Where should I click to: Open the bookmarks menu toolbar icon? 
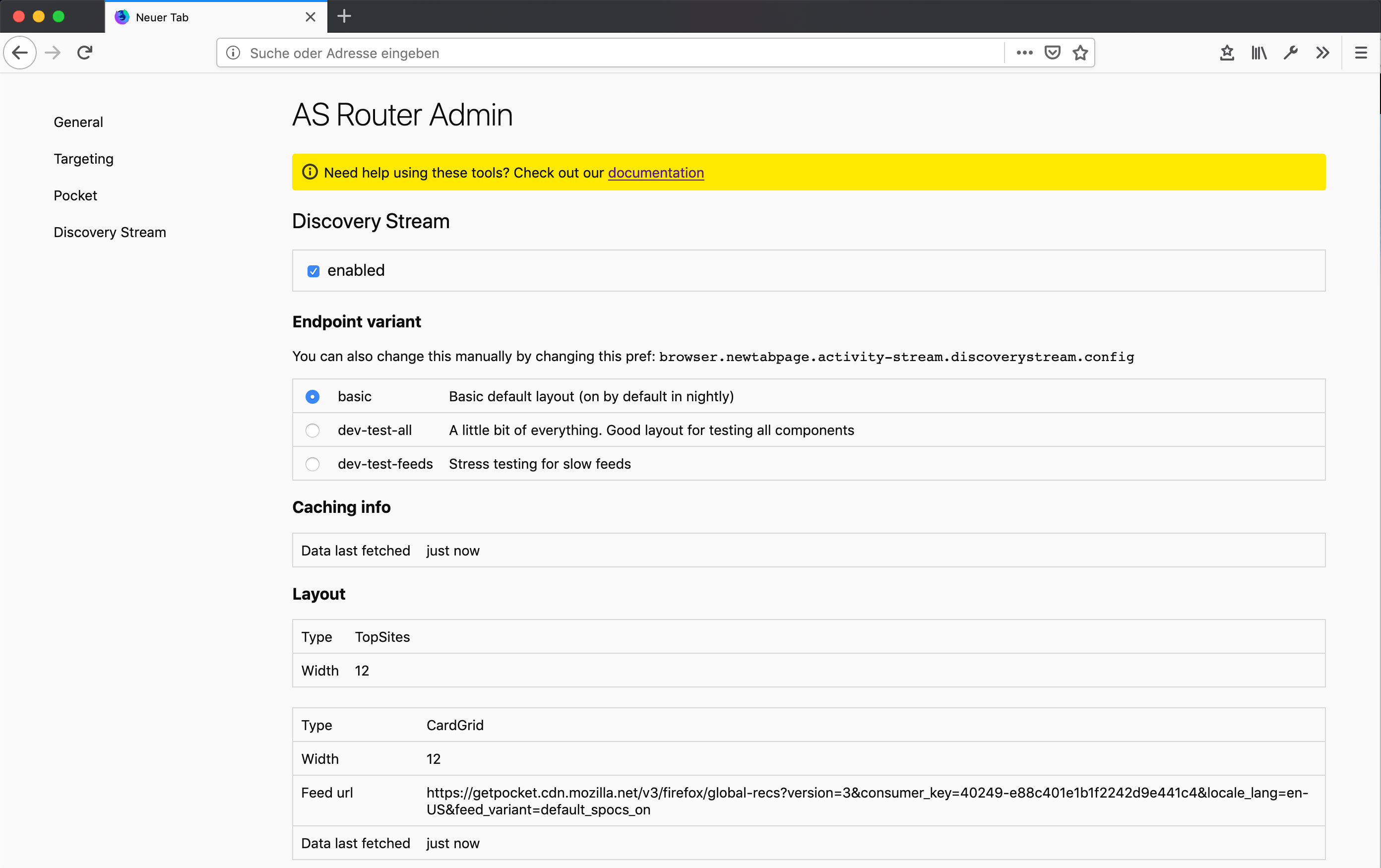pos(1227,53)
